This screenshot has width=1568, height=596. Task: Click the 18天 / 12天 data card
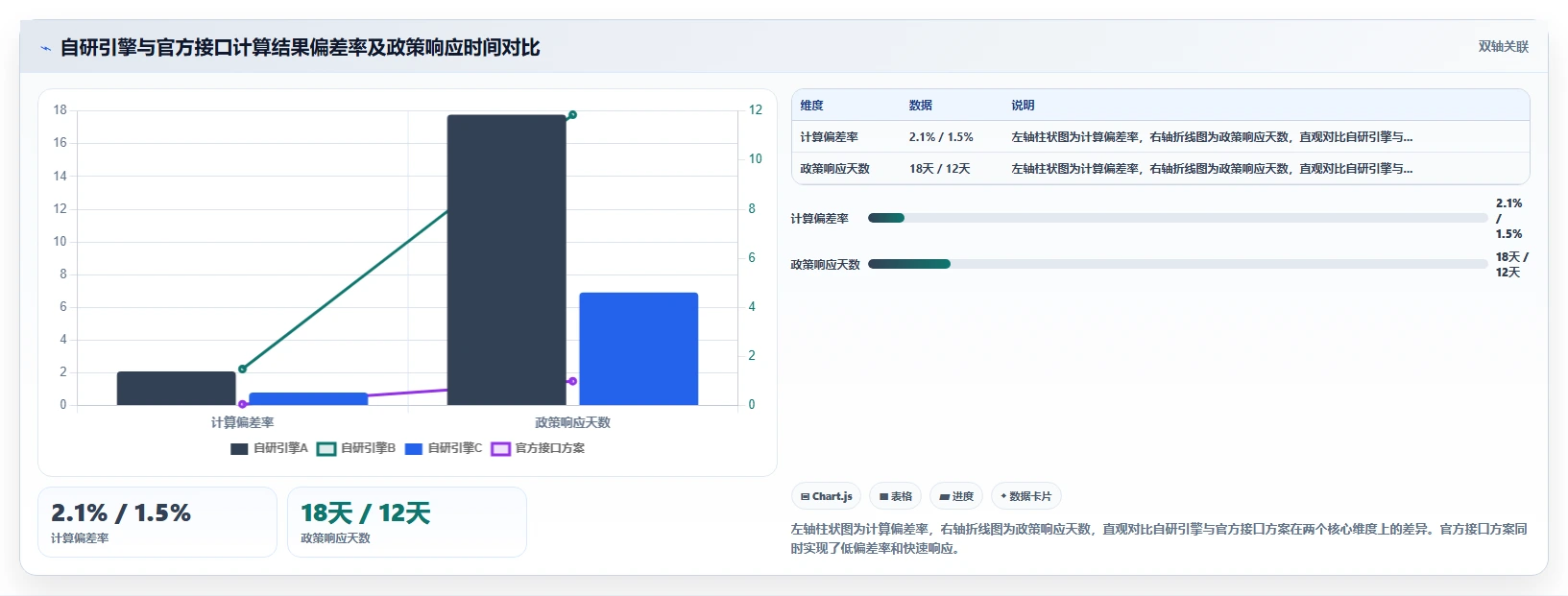click(x=407, y=522)
